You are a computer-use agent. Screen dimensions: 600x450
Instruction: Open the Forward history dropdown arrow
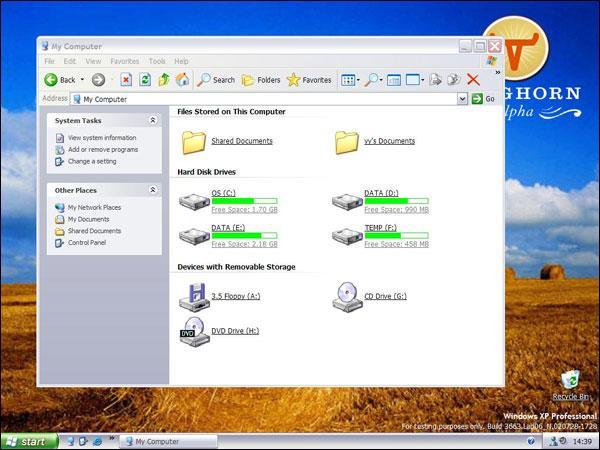coord(112,80)
